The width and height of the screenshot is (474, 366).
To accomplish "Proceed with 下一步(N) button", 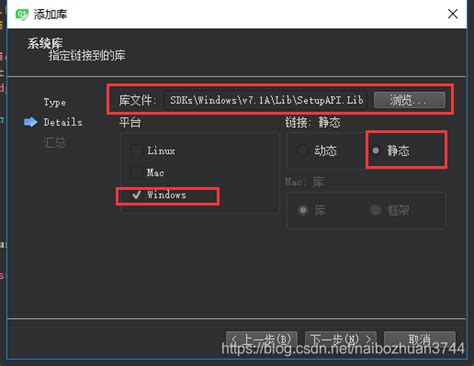I will click(341, 340).
